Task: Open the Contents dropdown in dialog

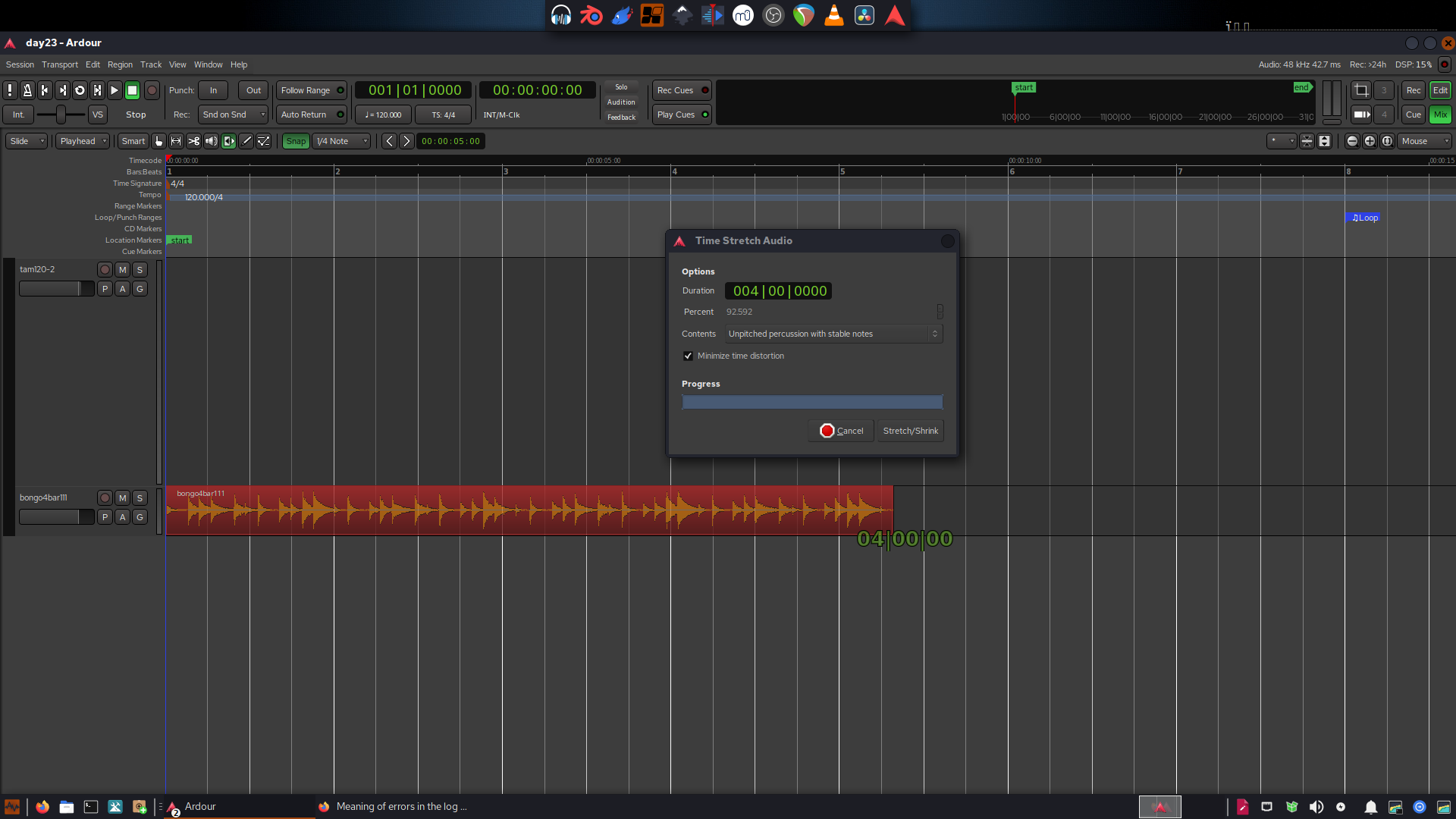Action: tap(833, 334)
